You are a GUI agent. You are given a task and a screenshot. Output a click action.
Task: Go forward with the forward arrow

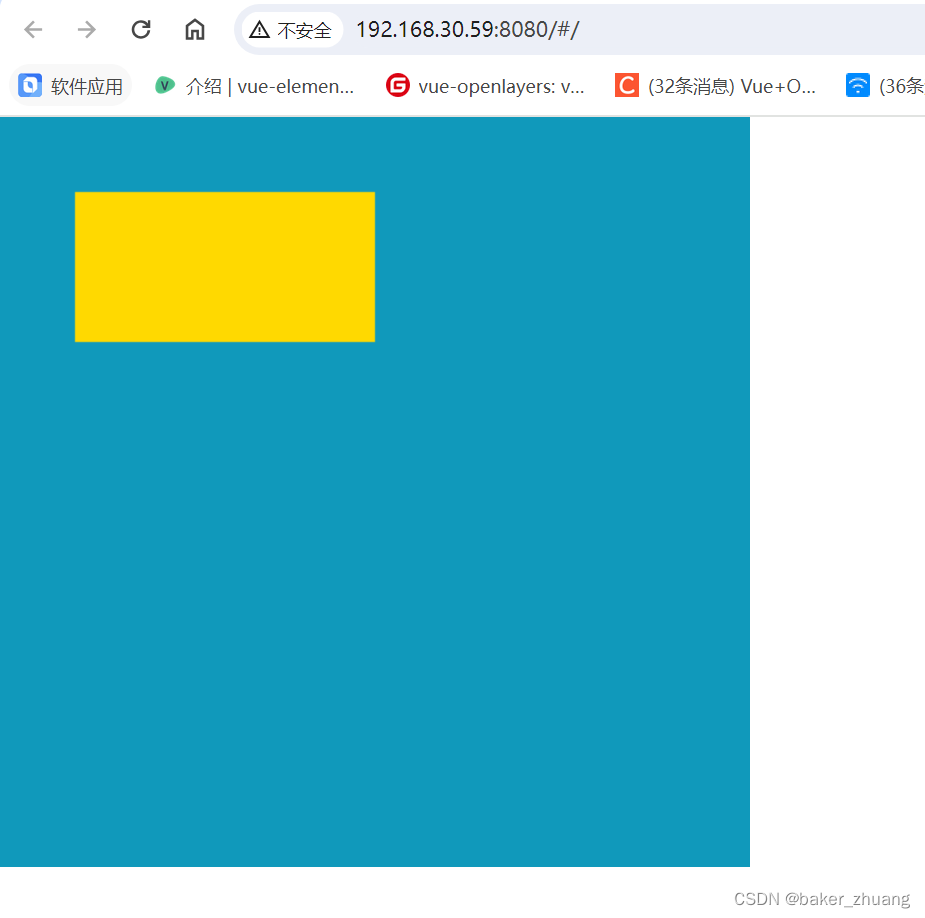[x=87, y=29]
